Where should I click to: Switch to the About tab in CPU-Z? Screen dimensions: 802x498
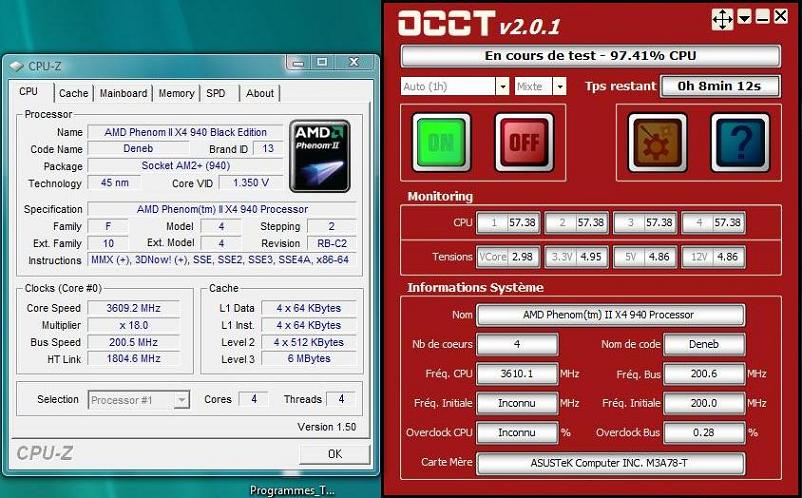259,93
